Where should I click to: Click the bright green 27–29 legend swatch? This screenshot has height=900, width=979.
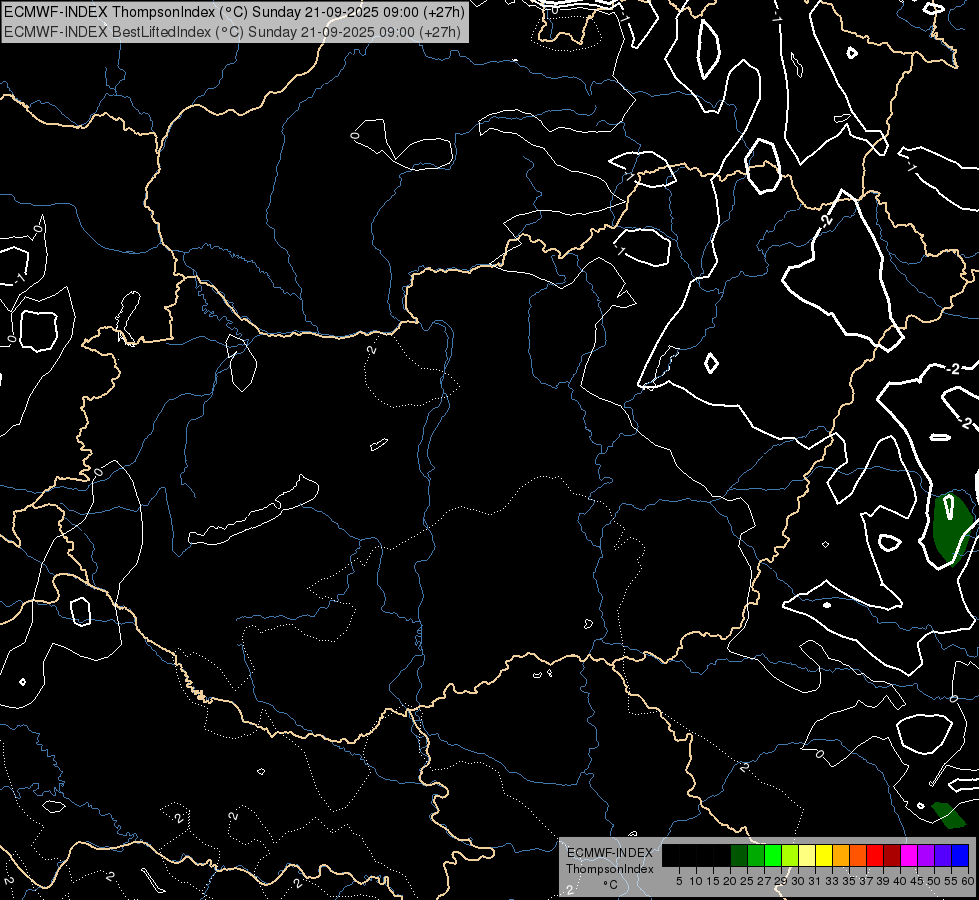(x=773, y=855)
